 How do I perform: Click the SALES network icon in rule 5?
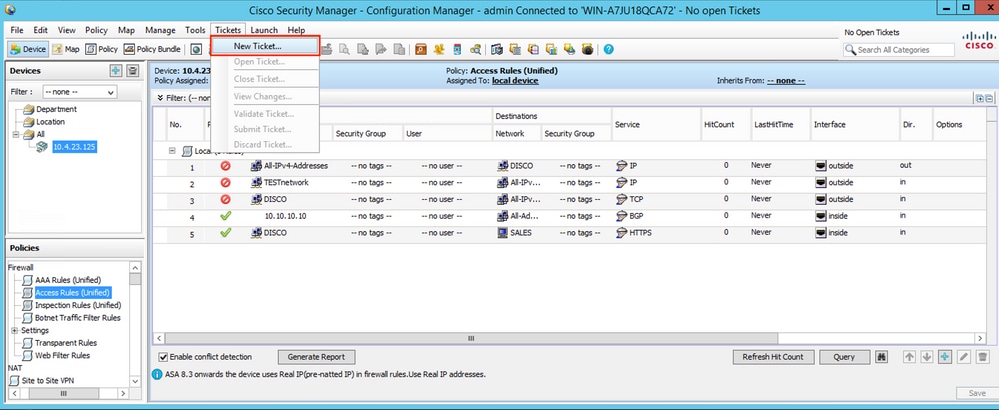[502, 232]
